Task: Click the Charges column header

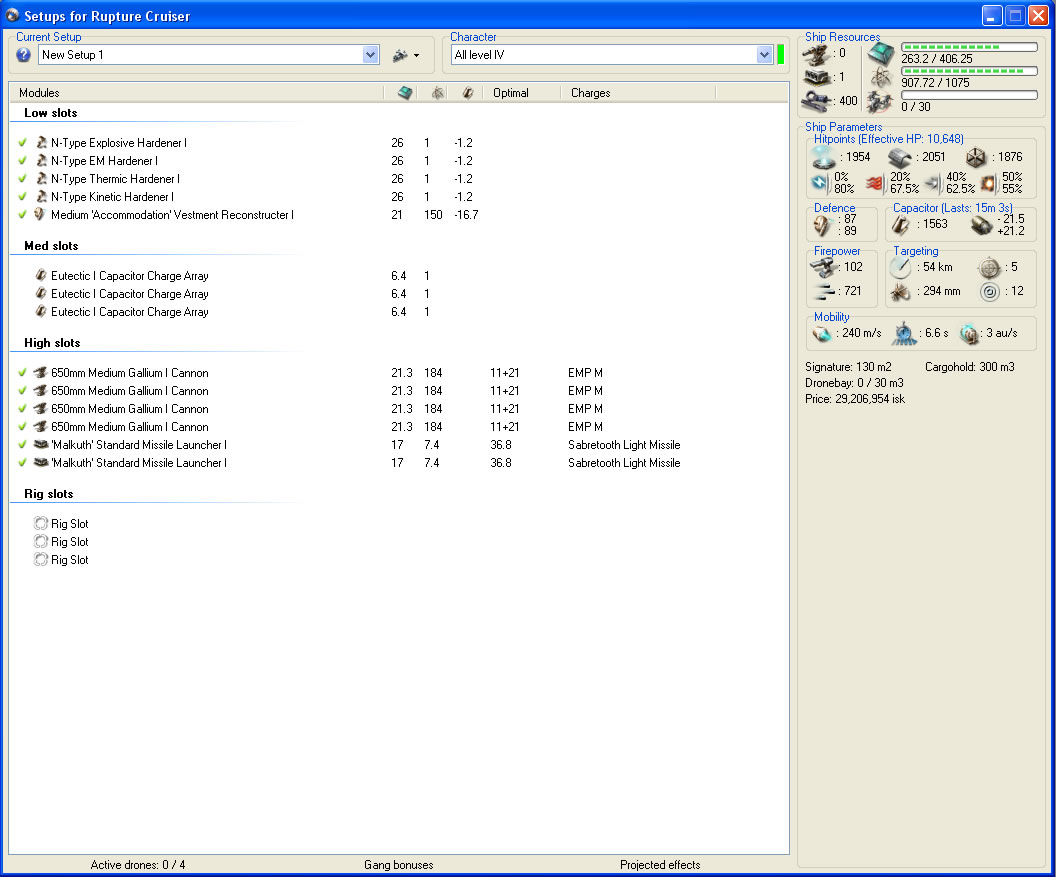Action: pos(591,93)
